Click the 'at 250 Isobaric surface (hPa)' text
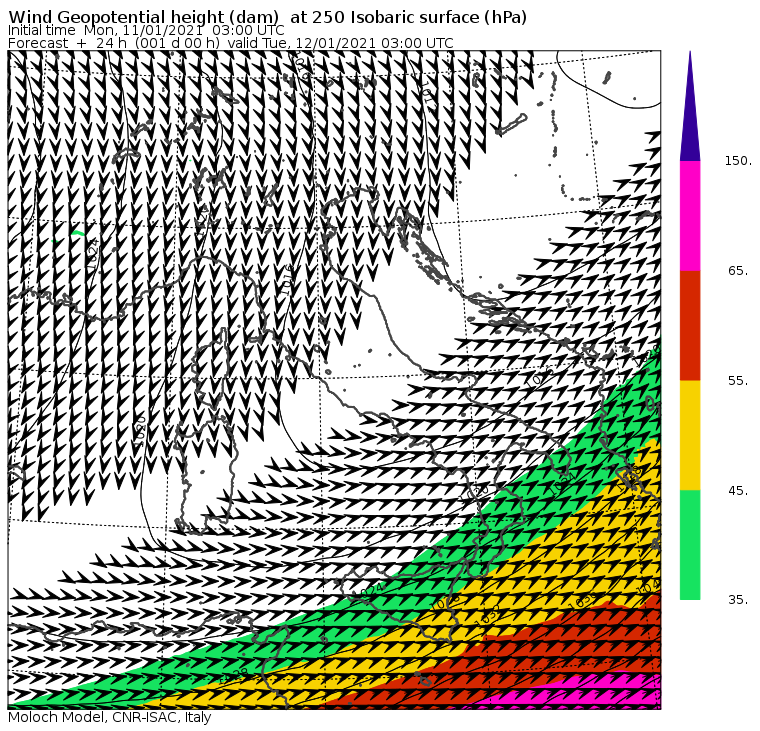Screen dimensions: 760x731 pos(408,17)
